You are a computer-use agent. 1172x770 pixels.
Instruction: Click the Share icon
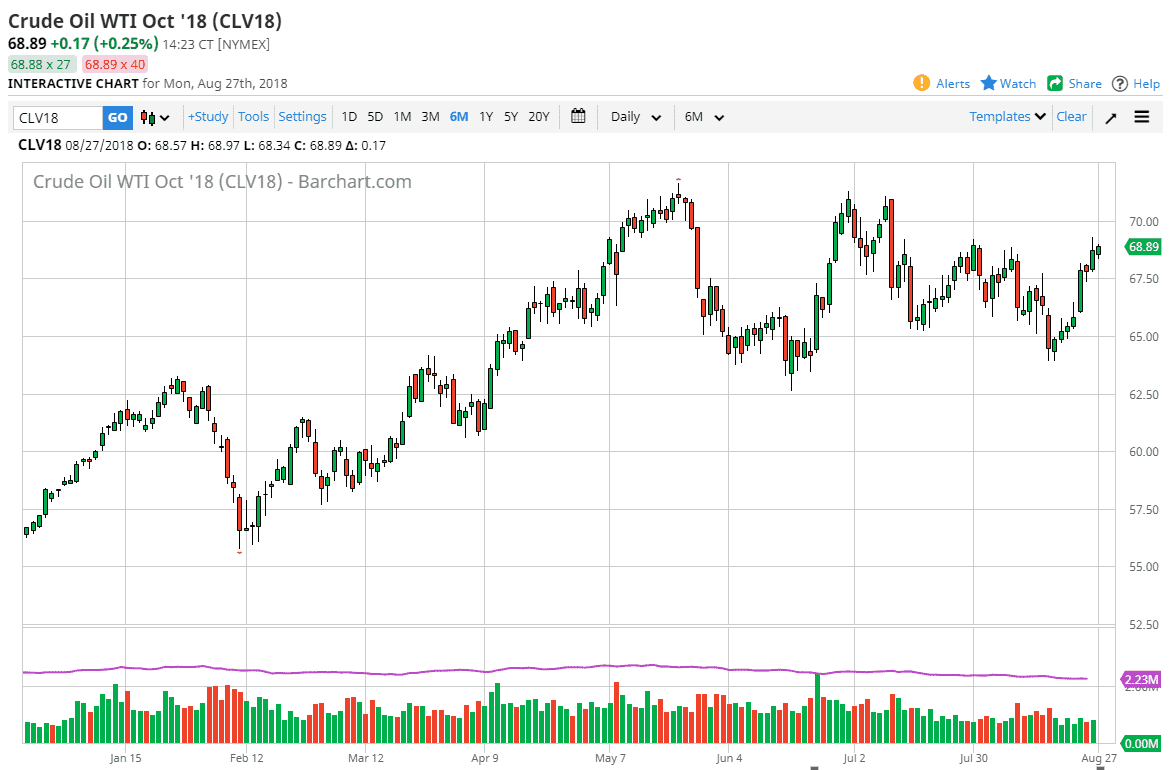(x=1054, y=83)
